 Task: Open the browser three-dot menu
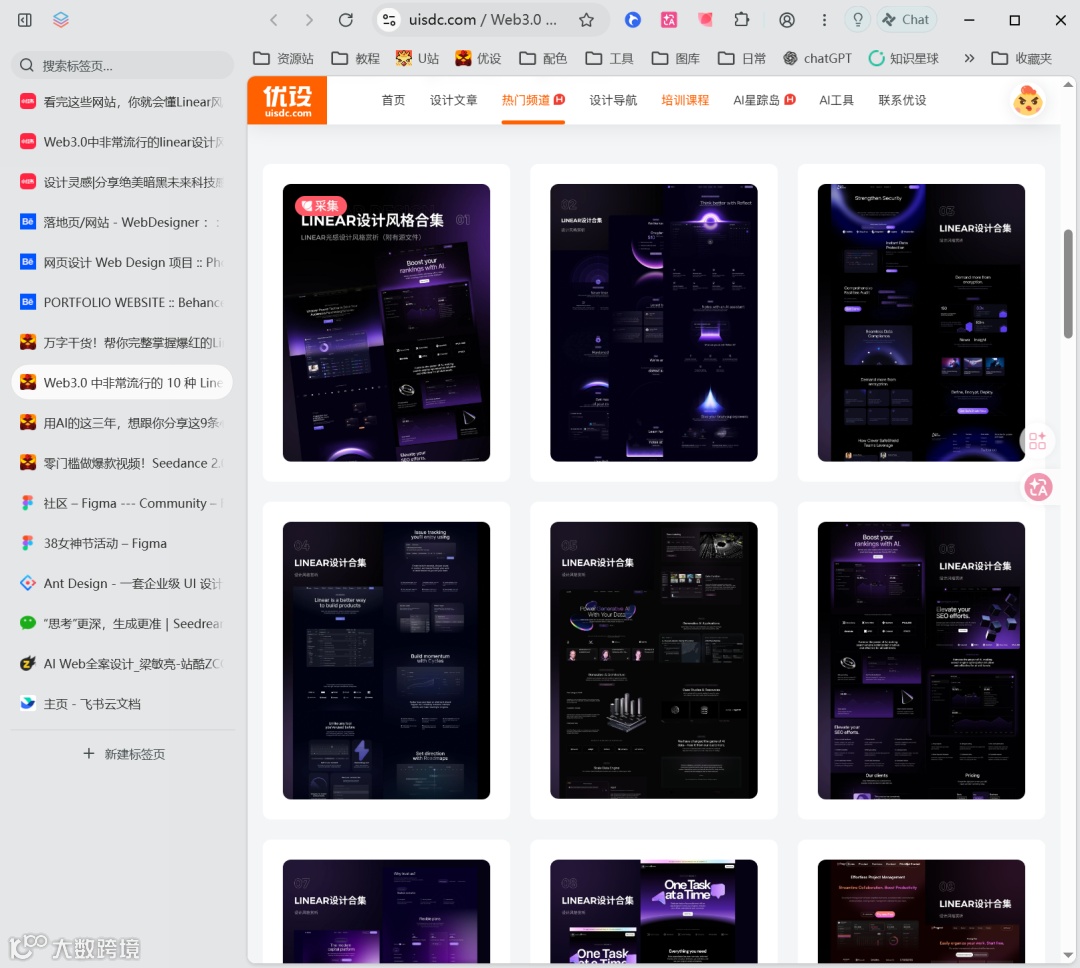pyautogui.click(x=824, y=20)
